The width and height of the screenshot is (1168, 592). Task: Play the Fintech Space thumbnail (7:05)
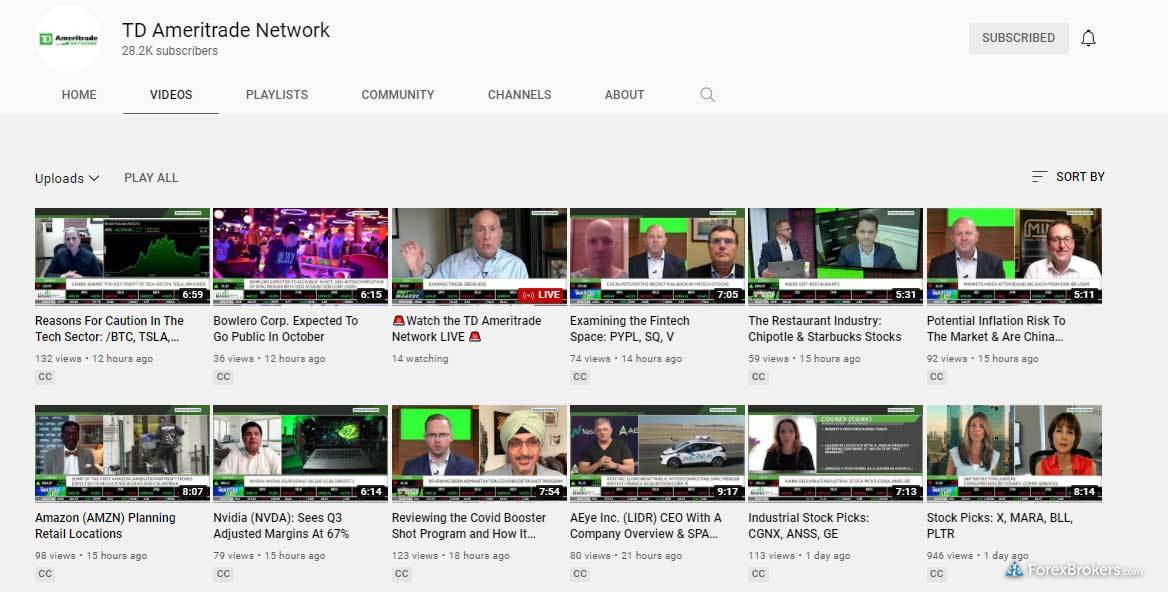click(x=657, y=256)
